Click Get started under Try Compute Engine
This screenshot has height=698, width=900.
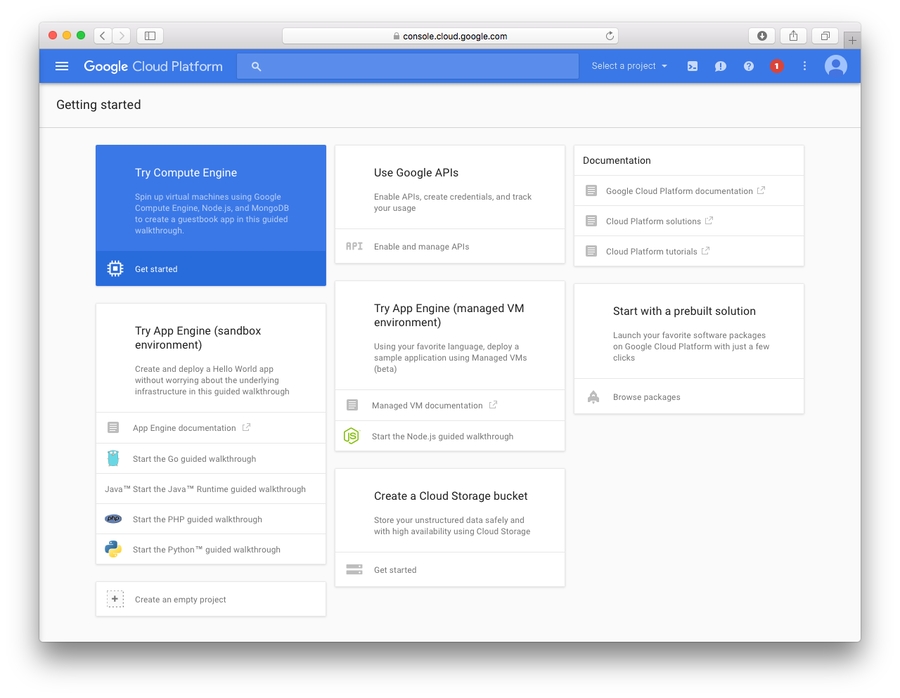[157, 269]
